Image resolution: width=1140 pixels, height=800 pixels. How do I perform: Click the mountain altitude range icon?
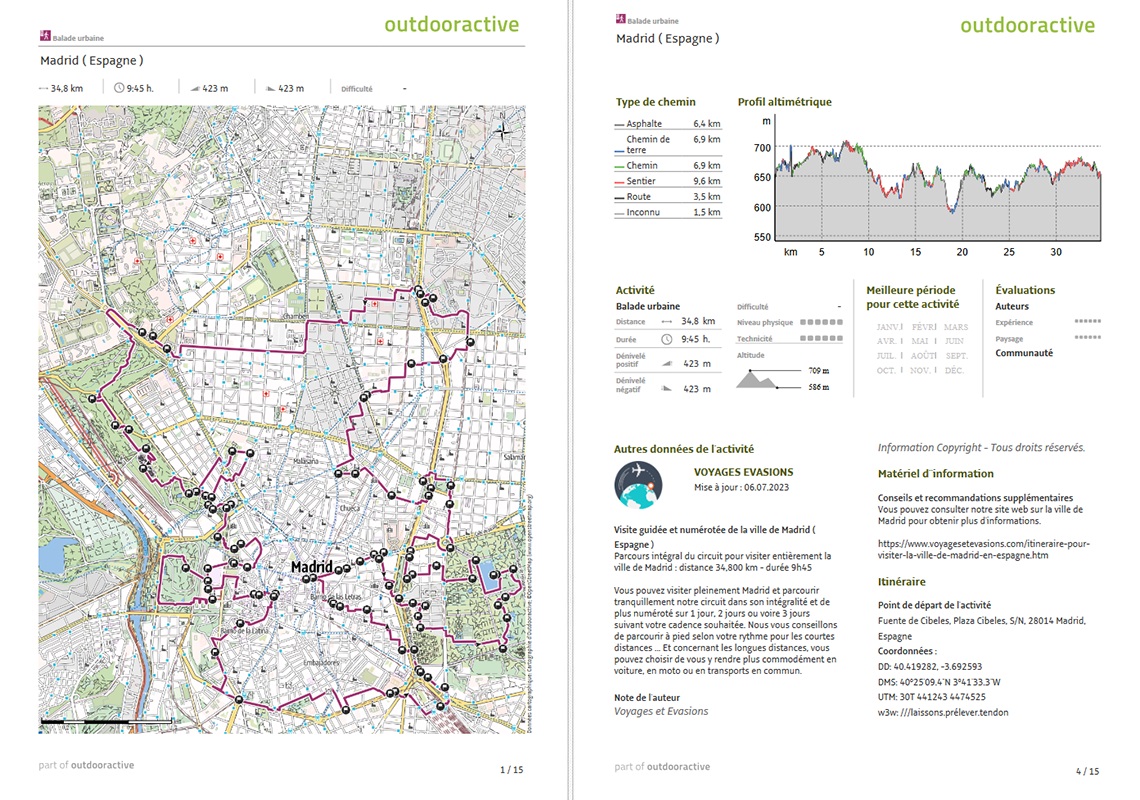759,379
